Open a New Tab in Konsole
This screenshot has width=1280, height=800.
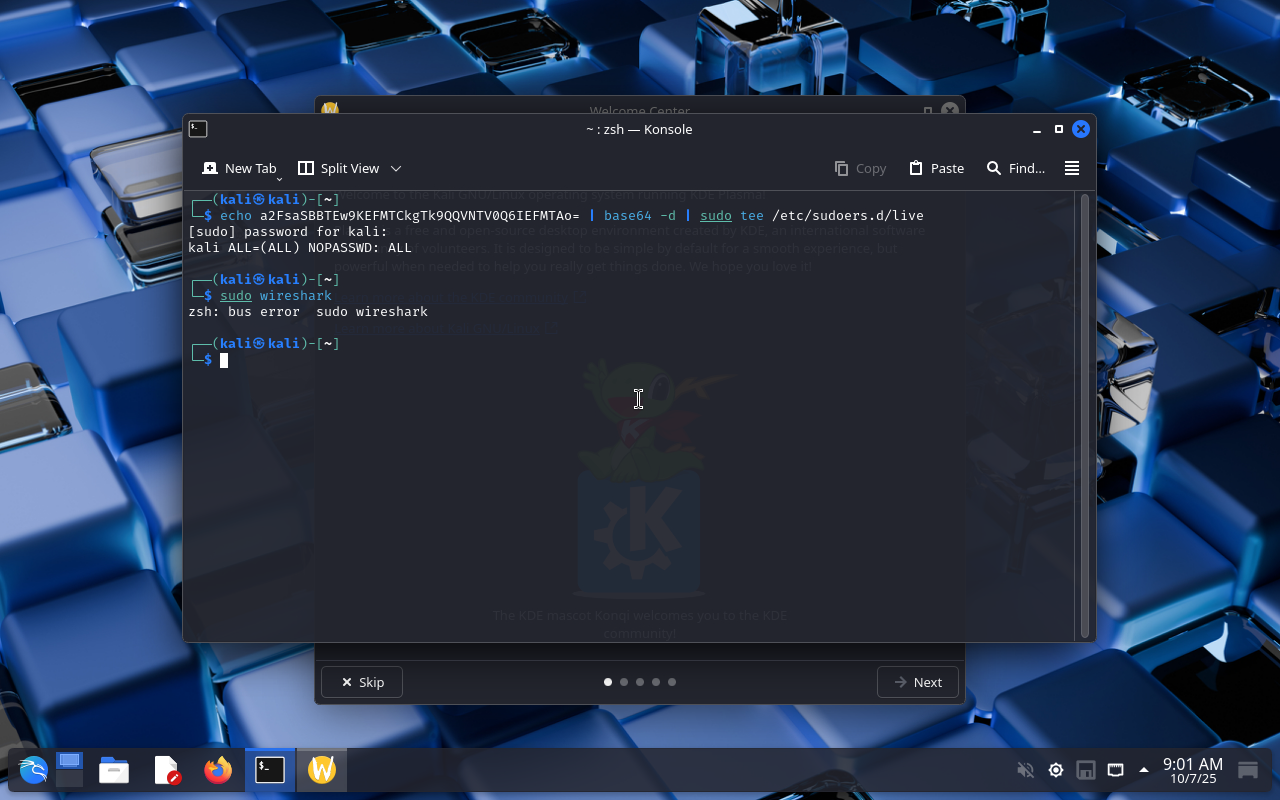click(x=238, y=168)
